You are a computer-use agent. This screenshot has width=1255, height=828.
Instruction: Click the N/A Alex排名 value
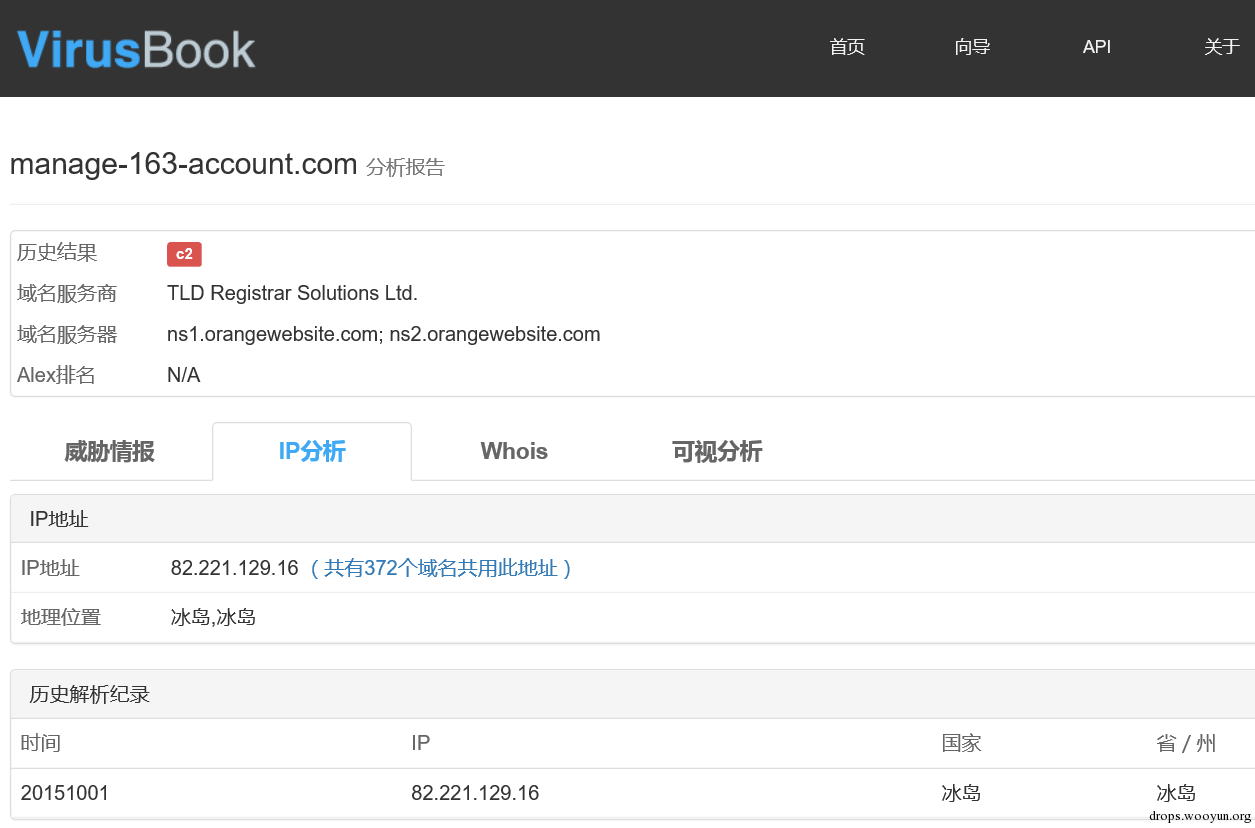184,376
